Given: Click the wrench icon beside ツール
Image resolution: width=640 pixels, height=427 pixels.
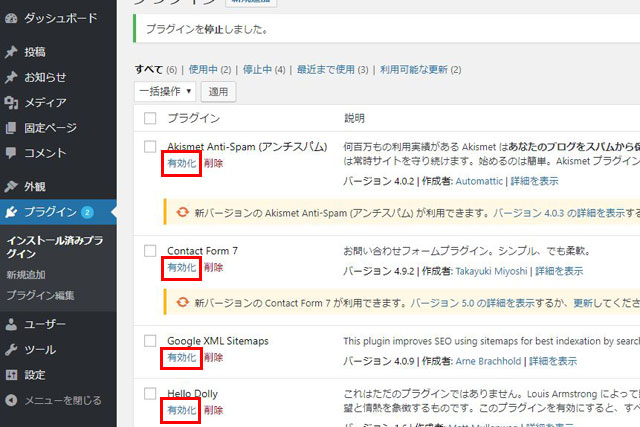Looking at the screenshot, I should click(11, 350).
